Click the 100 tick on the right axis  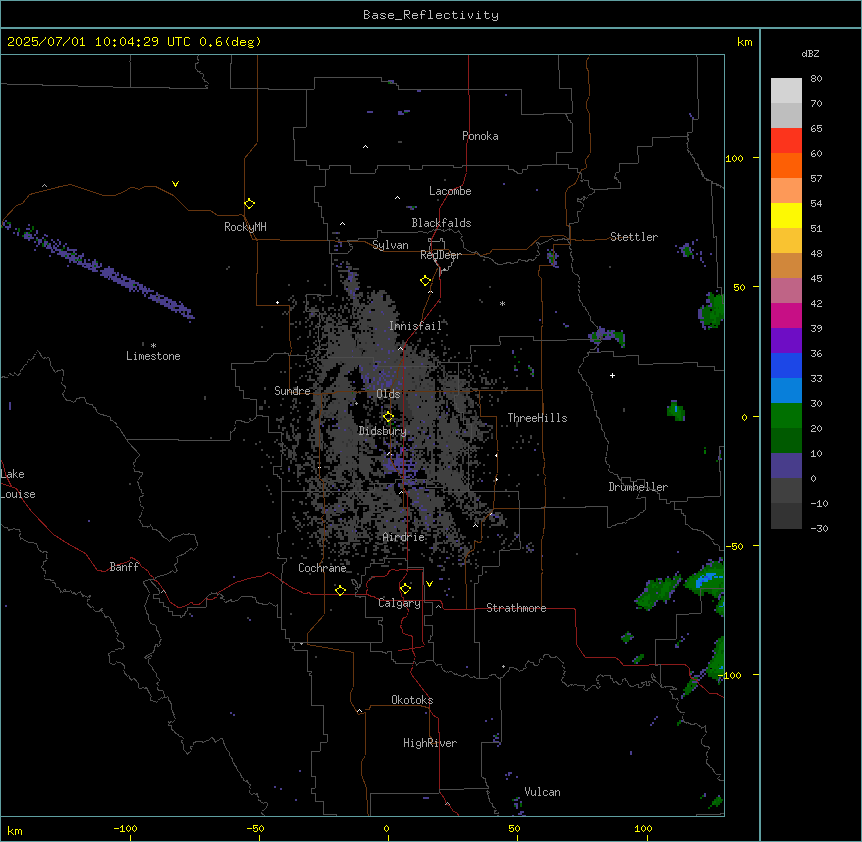[x=734, y=158]
